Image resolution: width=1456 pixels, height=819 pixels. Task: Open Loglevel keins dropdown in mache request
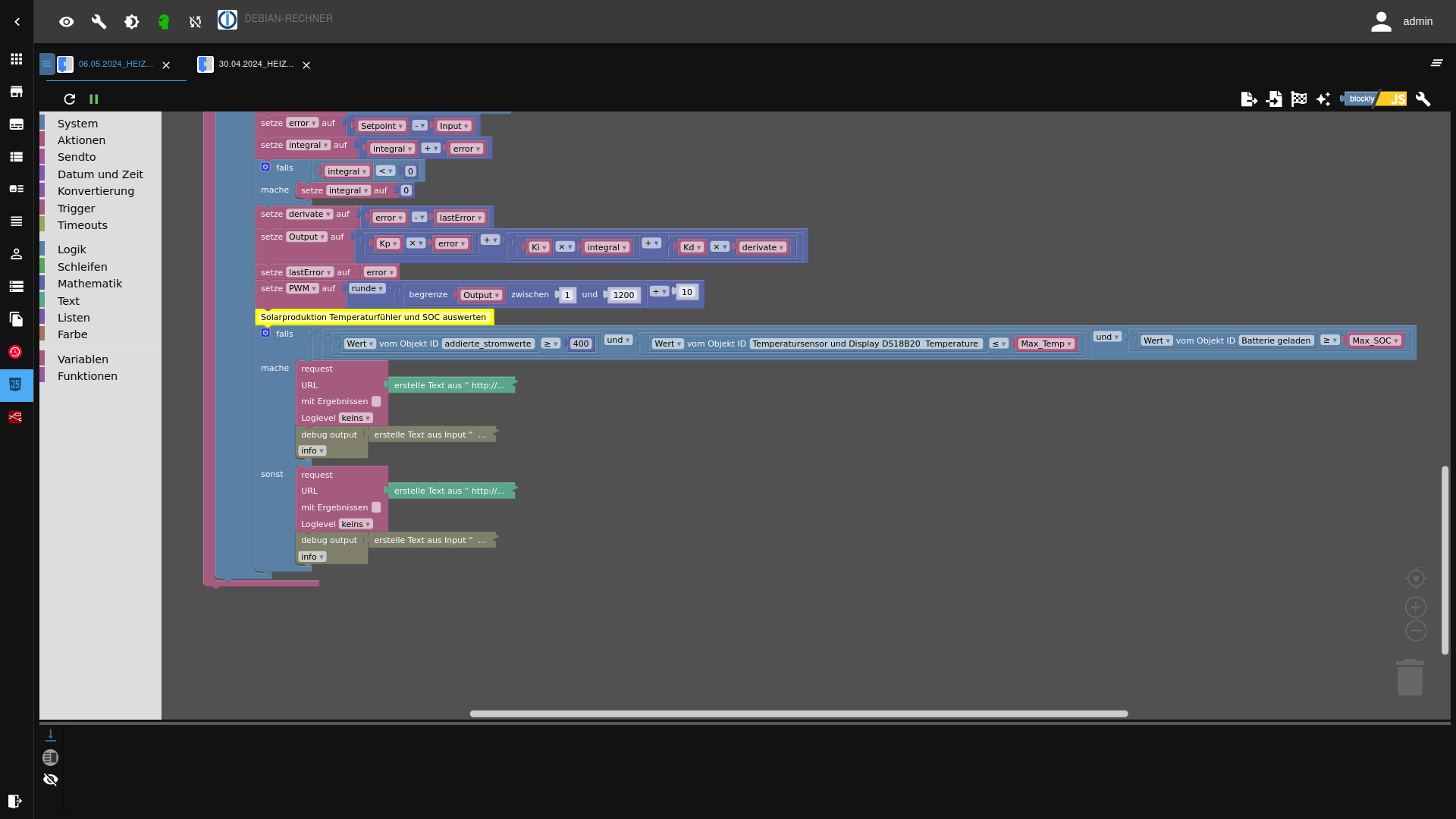tap(355, 419)
